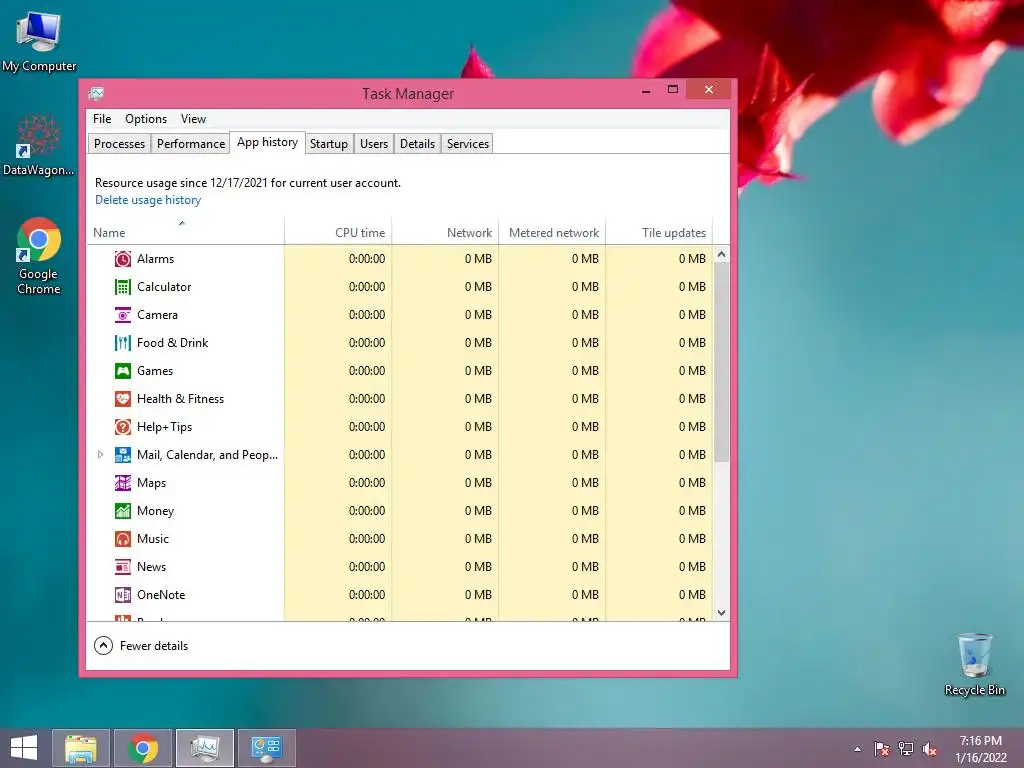This screenshot has height=768, width=1024.
Task: Click the Money app icon
Action: pos(123,511)
